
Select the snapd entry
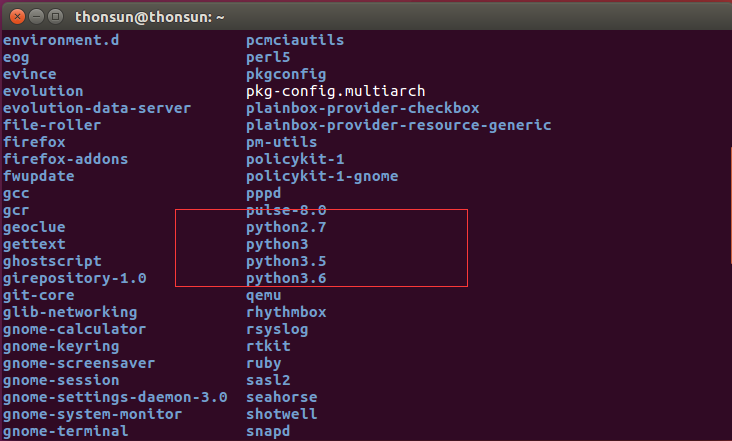(x=268, y=431)
